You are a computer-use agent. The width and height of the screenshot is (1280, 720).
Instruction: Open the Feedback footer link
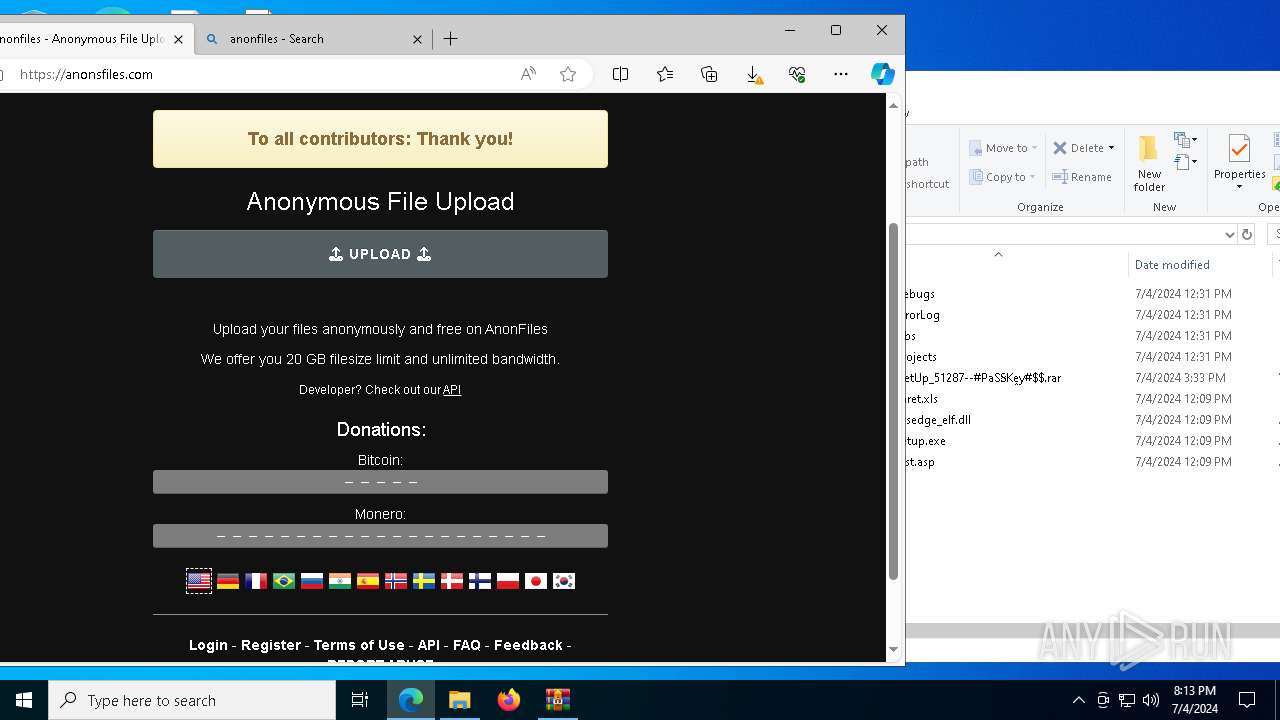coord(528,645)
